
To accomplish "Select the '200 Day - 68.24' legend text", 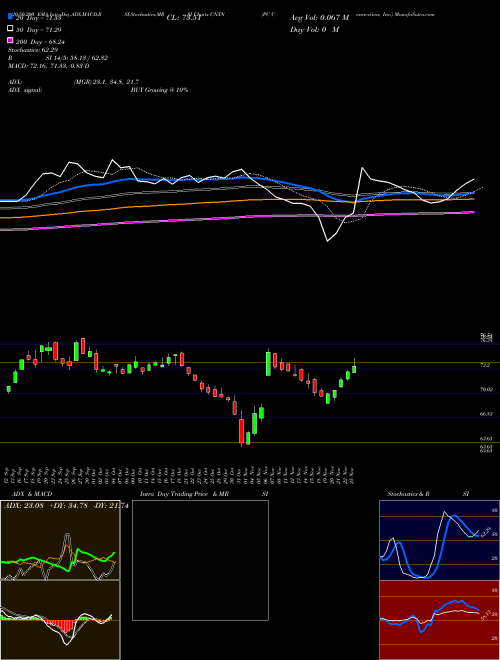I will [x=40, y=42].
